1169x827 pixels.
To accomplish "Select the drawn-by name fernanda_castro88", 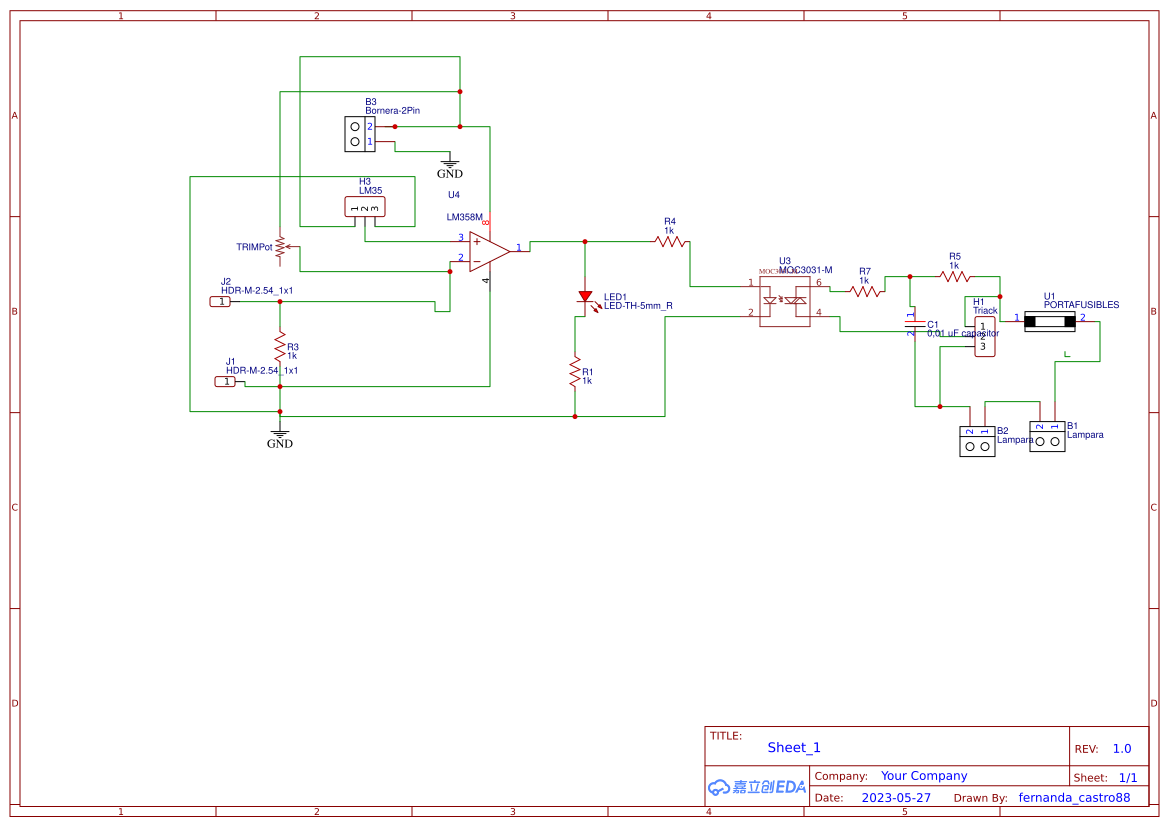I will point(1075,797).
